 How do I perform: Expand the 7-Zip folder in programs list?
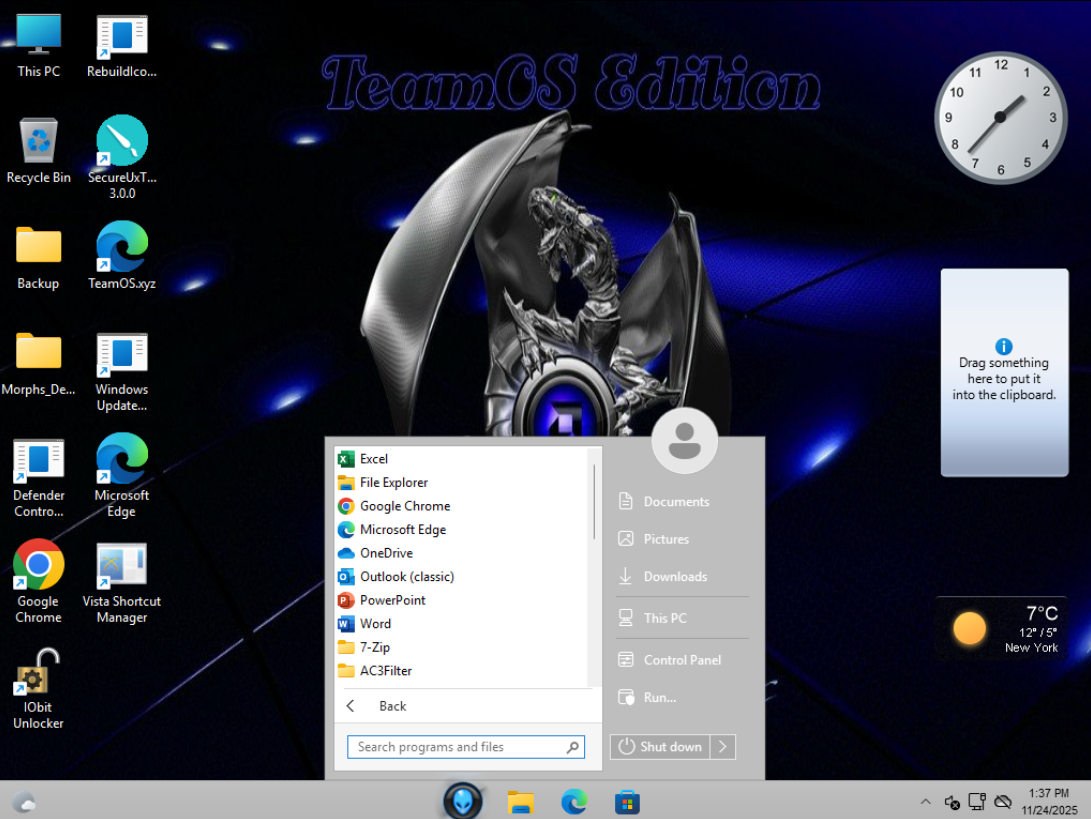375,647
